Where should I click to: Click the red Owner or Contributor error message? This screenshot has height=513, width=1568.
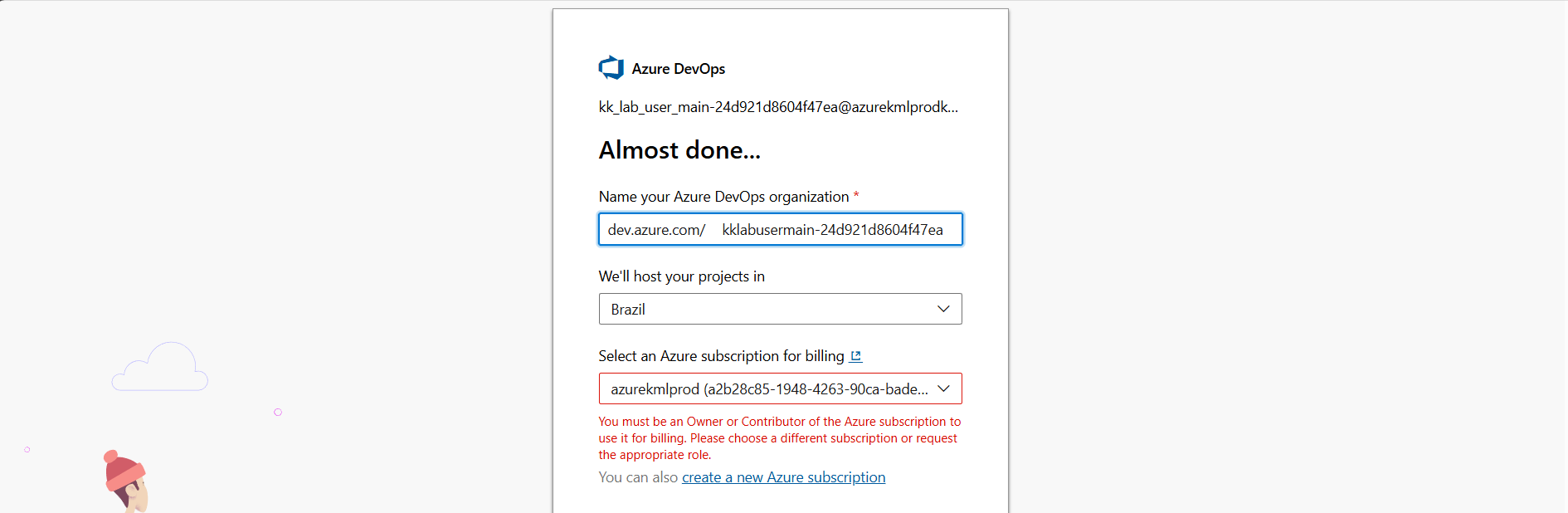pyautogui.click(x=779, y=438)
